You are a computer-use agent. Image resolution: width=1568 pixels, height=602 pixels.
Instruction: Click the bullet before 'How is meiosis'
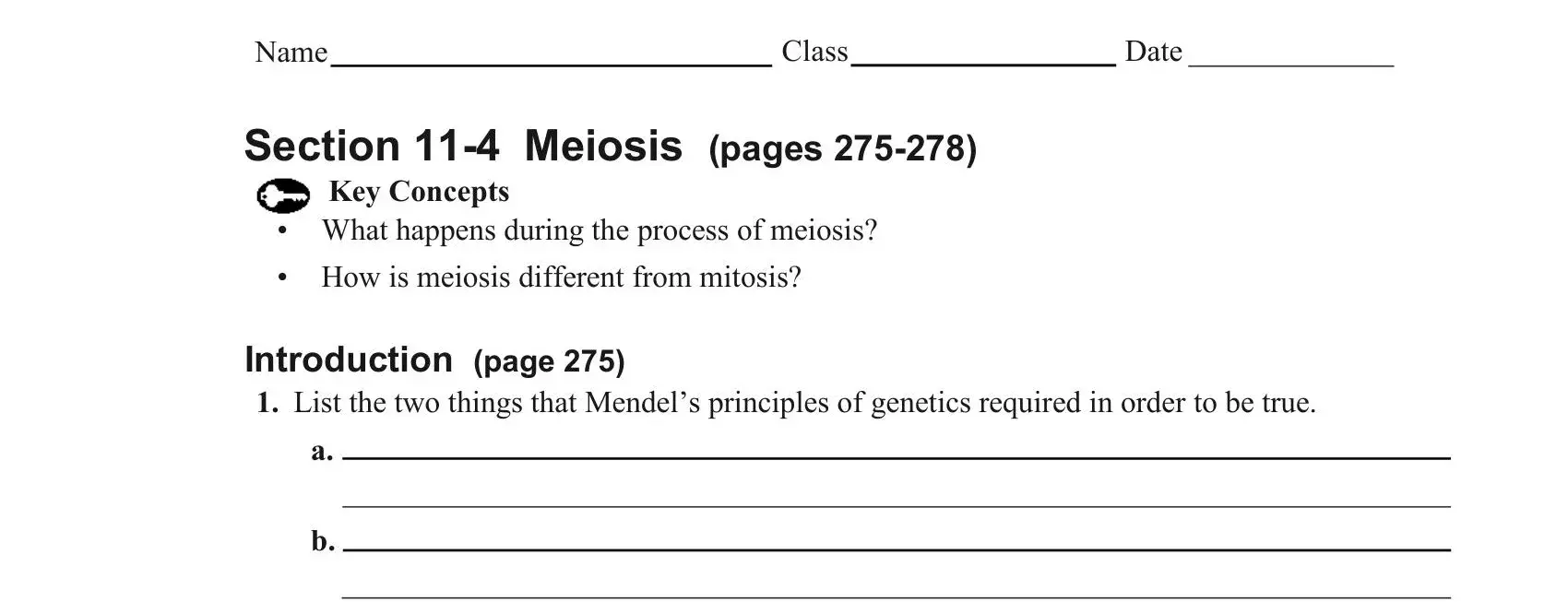coord(282,277)
